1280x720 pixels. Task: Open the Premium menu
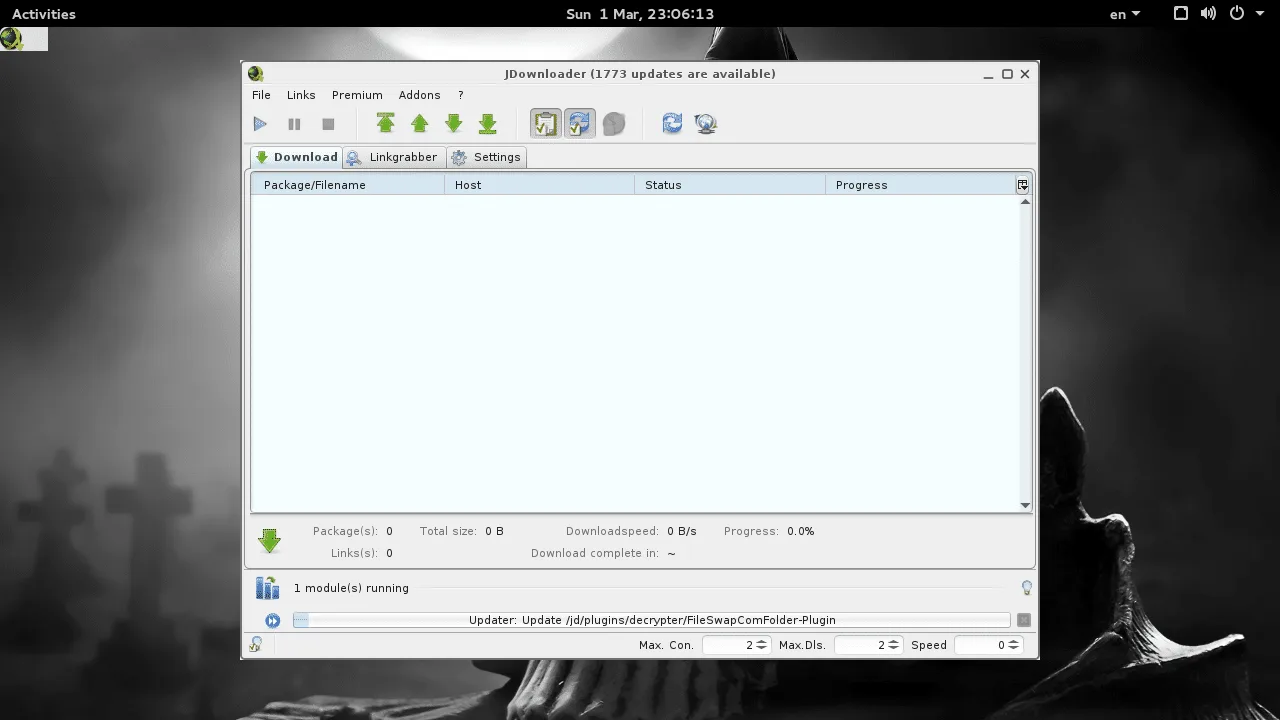[x=357, y=95]
